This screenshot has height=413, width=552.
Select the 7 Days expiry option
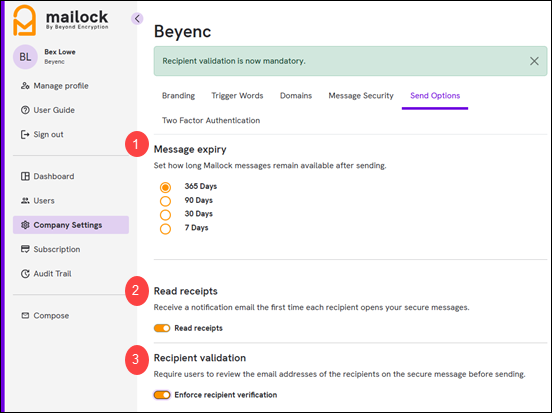(x=165, y=229)
